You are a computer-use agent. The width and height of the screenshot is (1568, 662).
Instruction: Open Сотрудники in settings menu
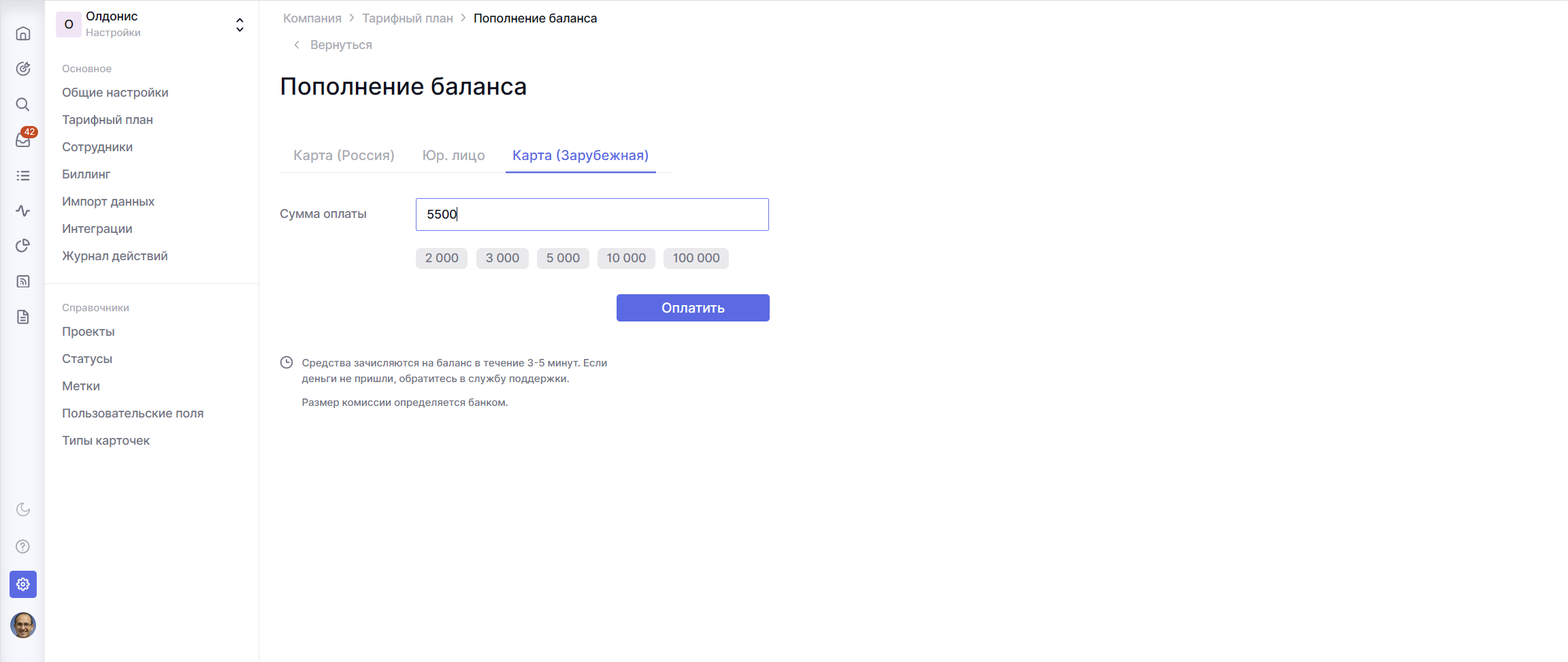(x=97, y=147)
